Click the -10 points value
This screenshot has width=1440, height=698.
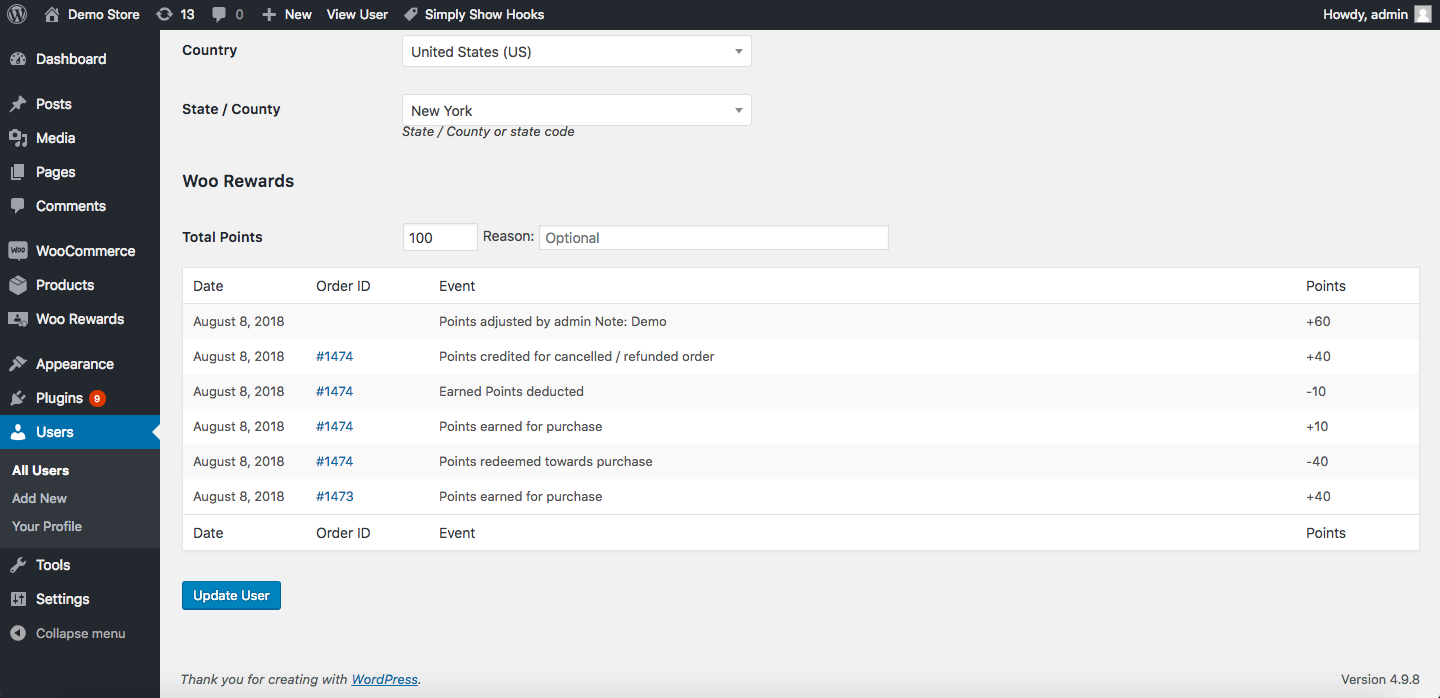pyautogui.click(x=1317, y=391)
